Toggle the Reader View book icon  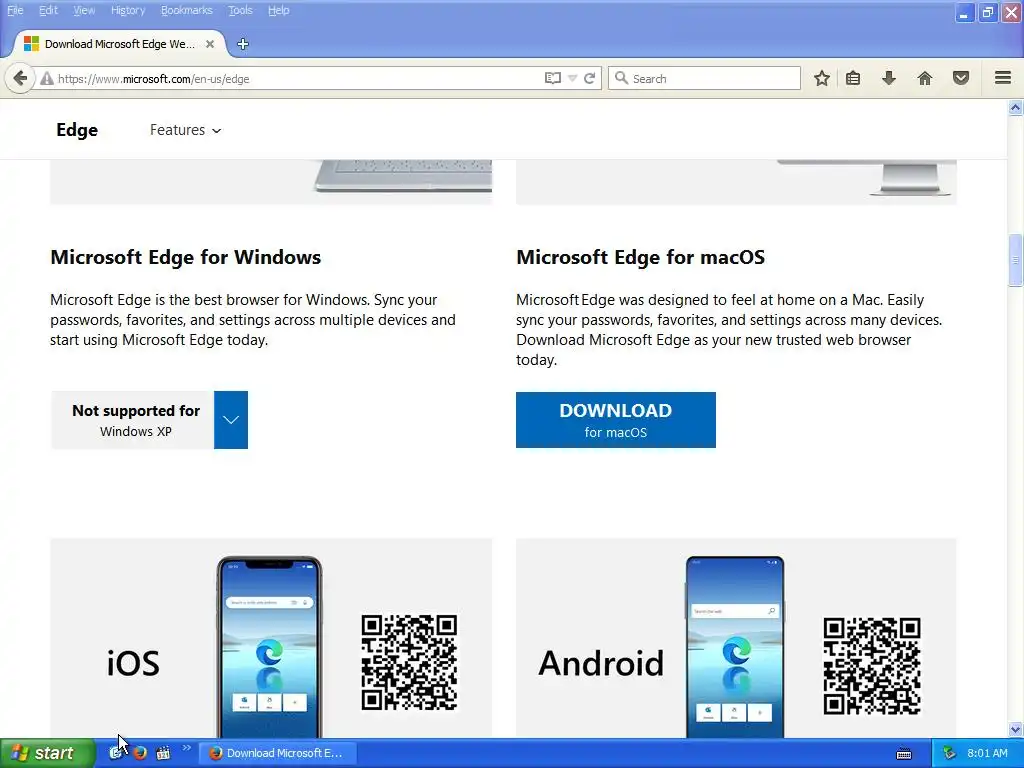tap(552, 78)
